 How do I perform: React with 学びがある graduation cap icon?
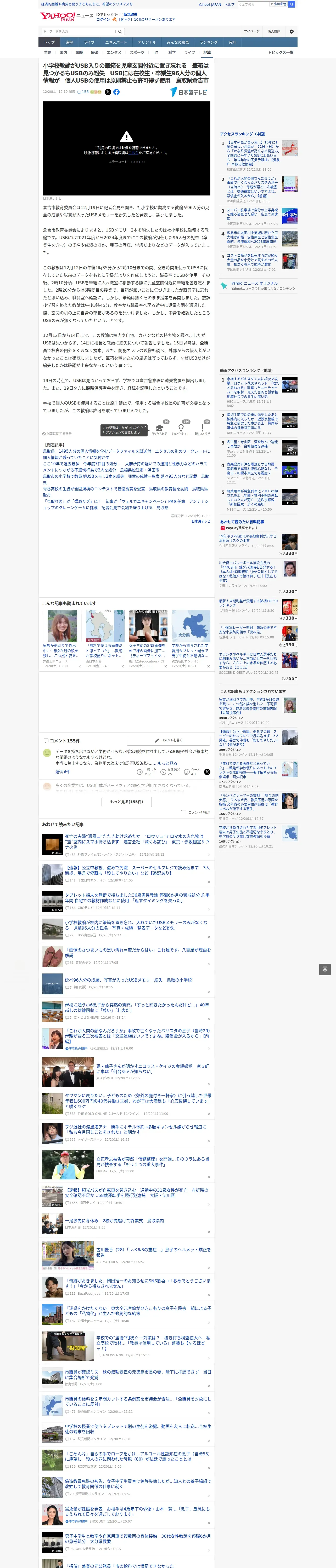[160, 429]
